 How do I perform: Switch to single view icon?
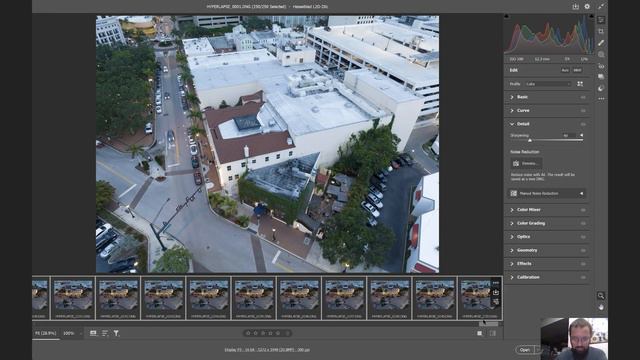pos(480,333)
